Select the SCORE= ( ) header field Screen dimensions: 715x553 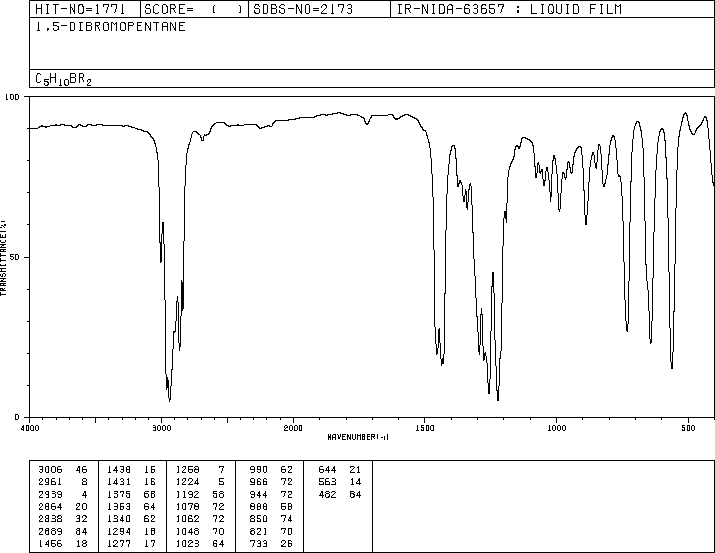pos(194,9)
